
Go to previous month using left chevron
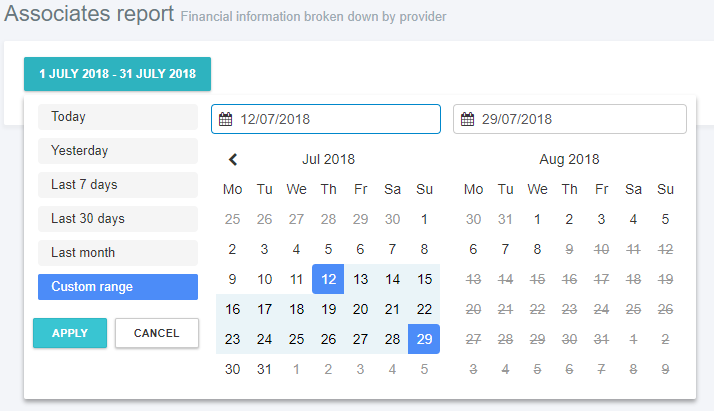click(233, 159)
